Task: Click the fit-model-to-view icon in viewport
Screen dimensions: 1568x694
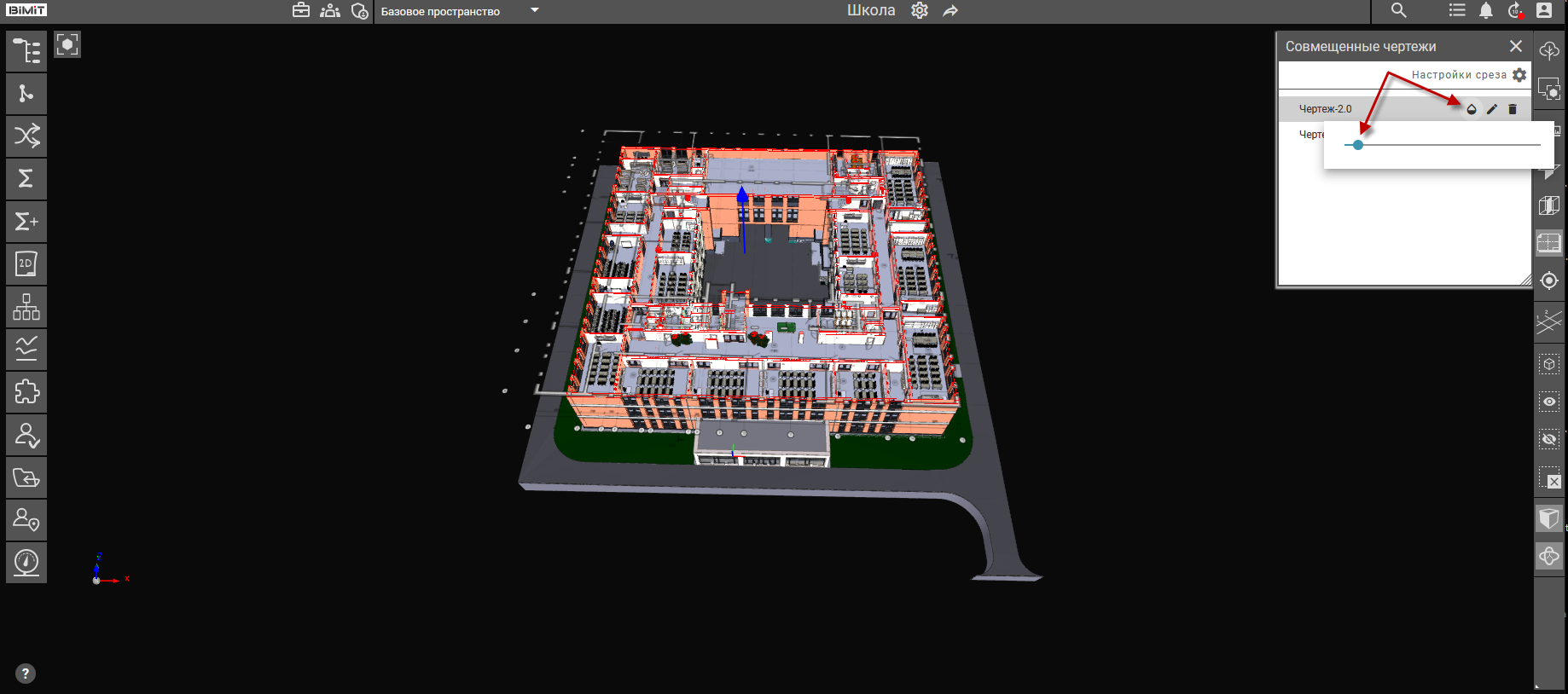Action: 67,44
